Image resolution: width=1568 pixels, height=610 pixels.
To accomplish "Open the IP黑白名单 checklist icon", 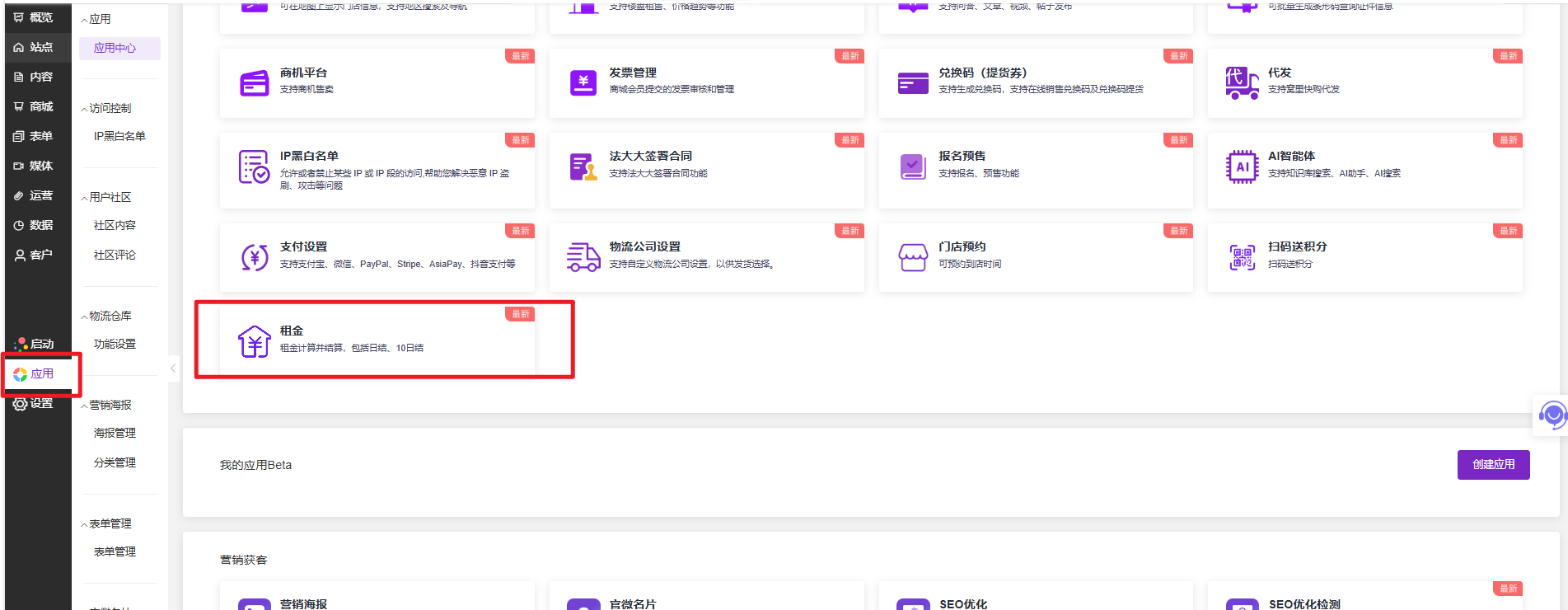I will (x=254, y=167).
